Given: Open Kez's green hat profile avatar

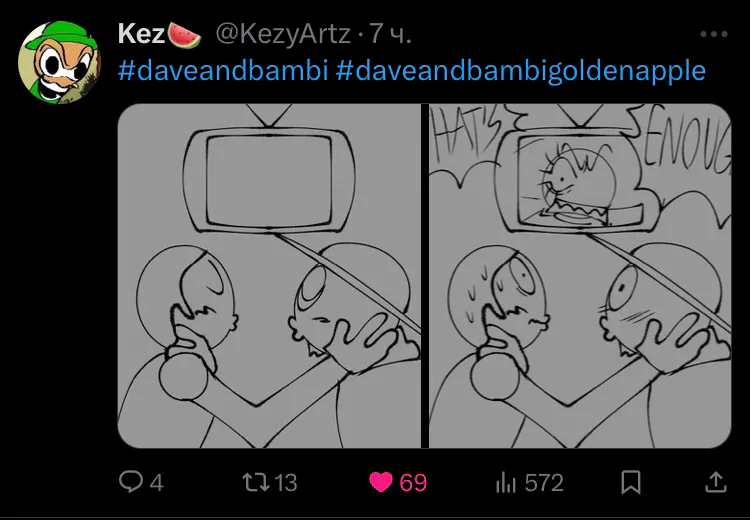Looking at the screenshot, I should pos(59,62).
